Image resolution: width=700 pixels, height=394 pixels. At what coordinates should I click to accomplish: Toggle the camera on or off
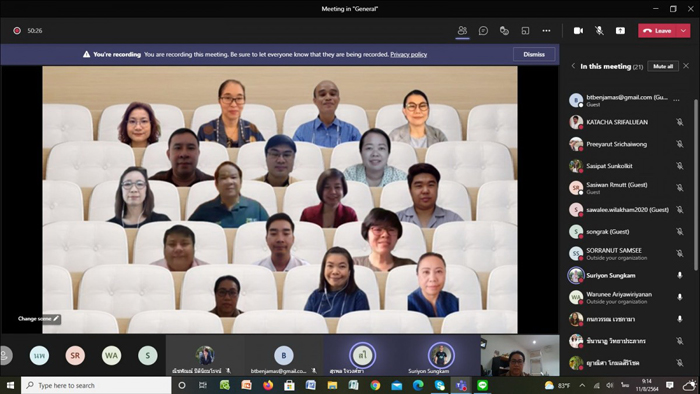click(x=578, y=30)
